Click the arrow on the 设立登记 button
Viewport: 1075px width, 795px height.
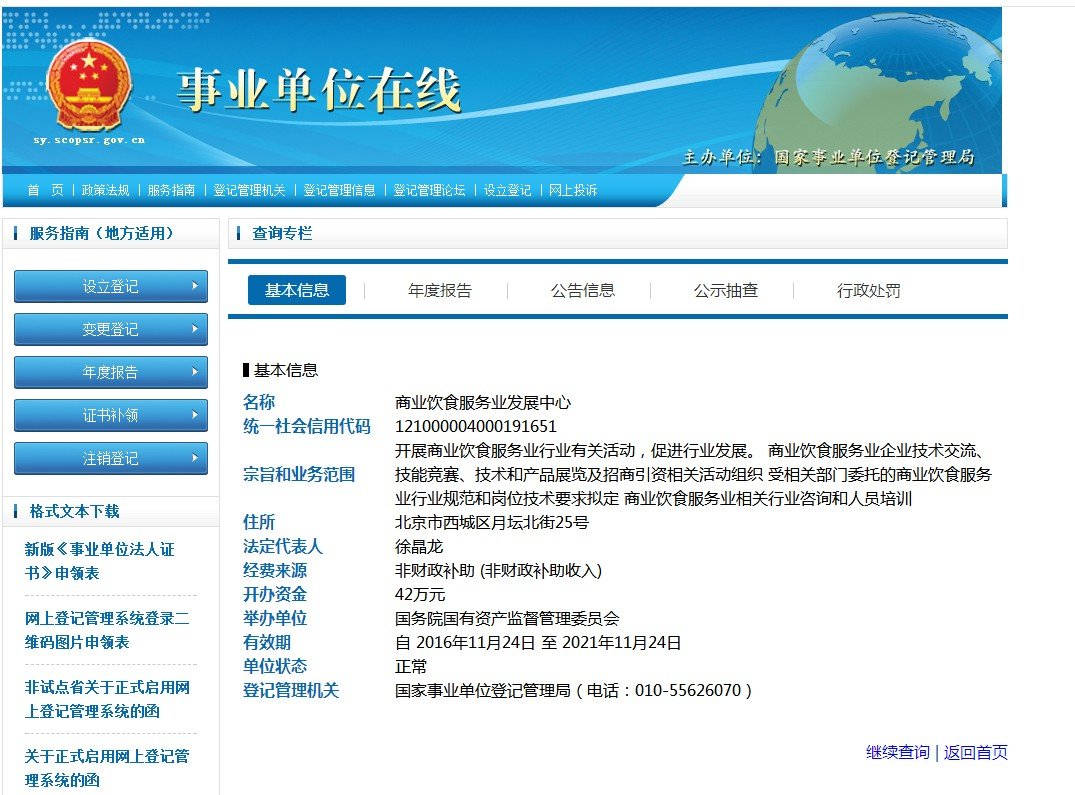click(x=196, y=286)
